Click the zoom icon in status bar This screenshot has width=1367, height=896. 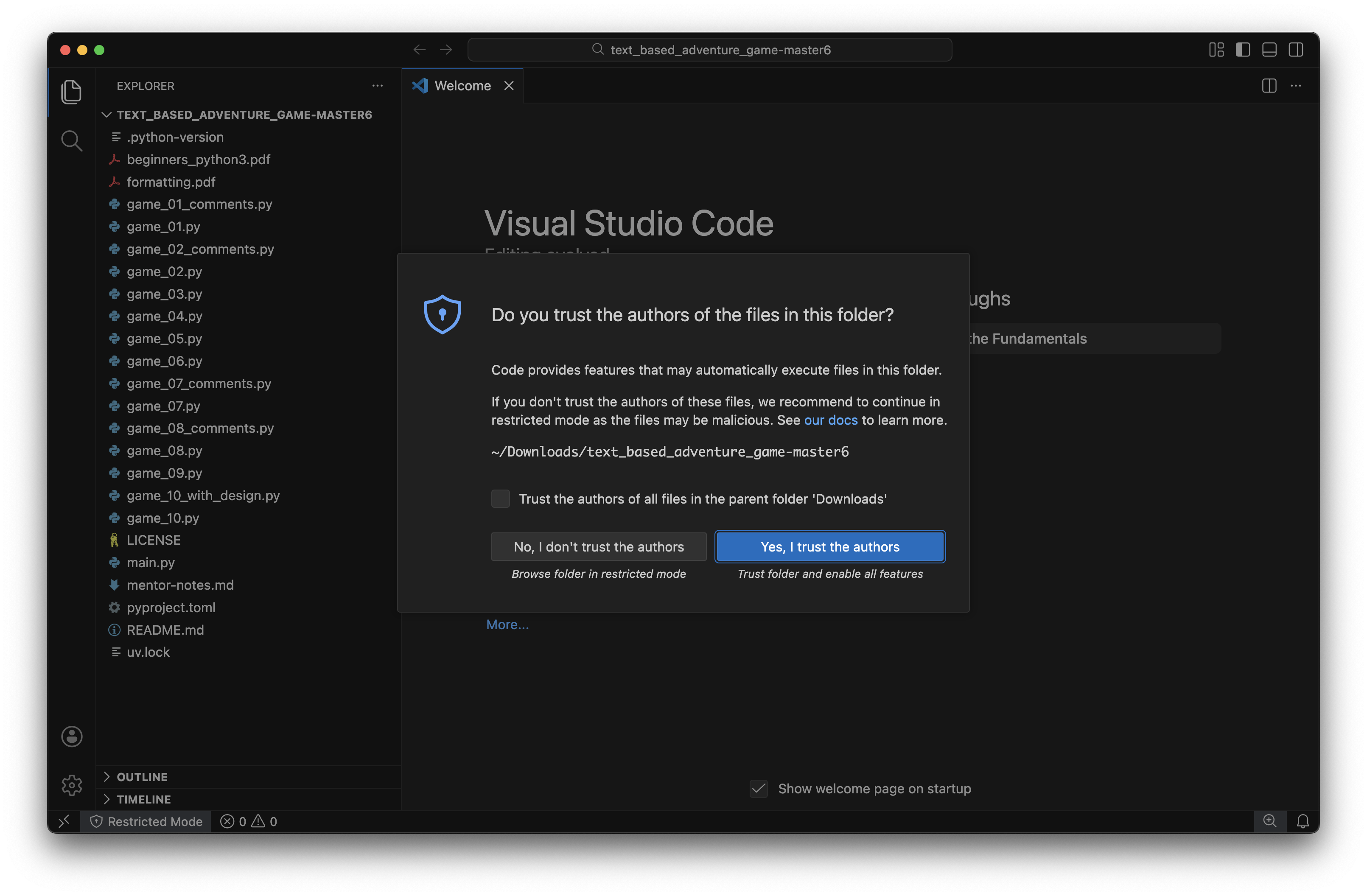click(x=1269, y=821)
